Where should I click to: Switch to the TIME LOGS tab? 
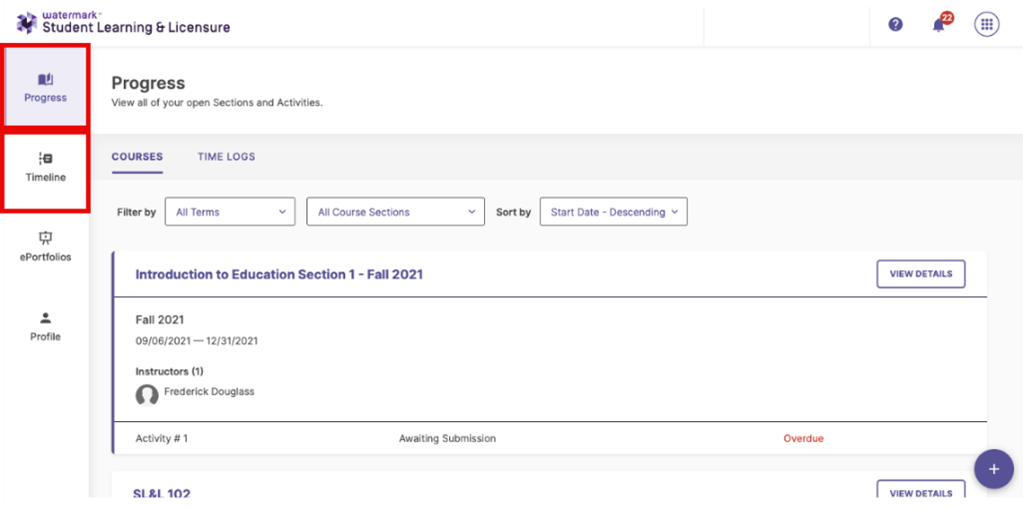226,157
